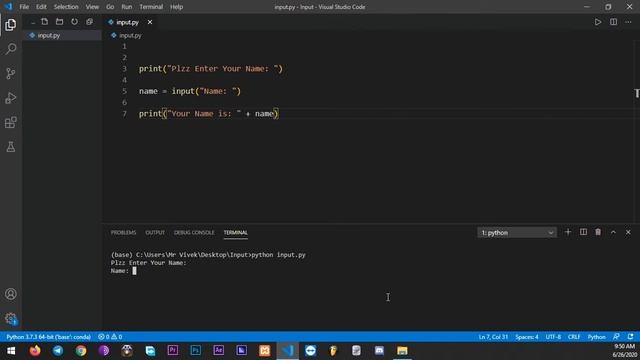Open Telegram from taskbar

pos(58,351)
